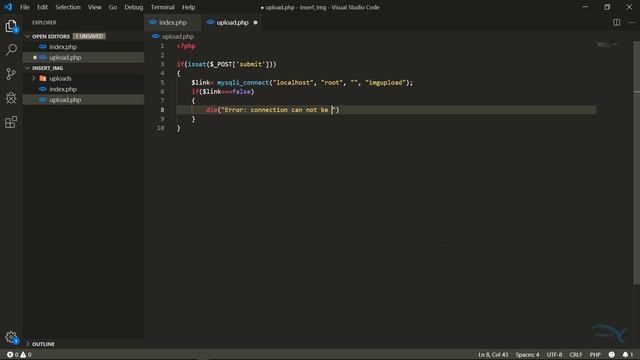Open the File menu
The image size is (640, 360).
pos(25,7)
